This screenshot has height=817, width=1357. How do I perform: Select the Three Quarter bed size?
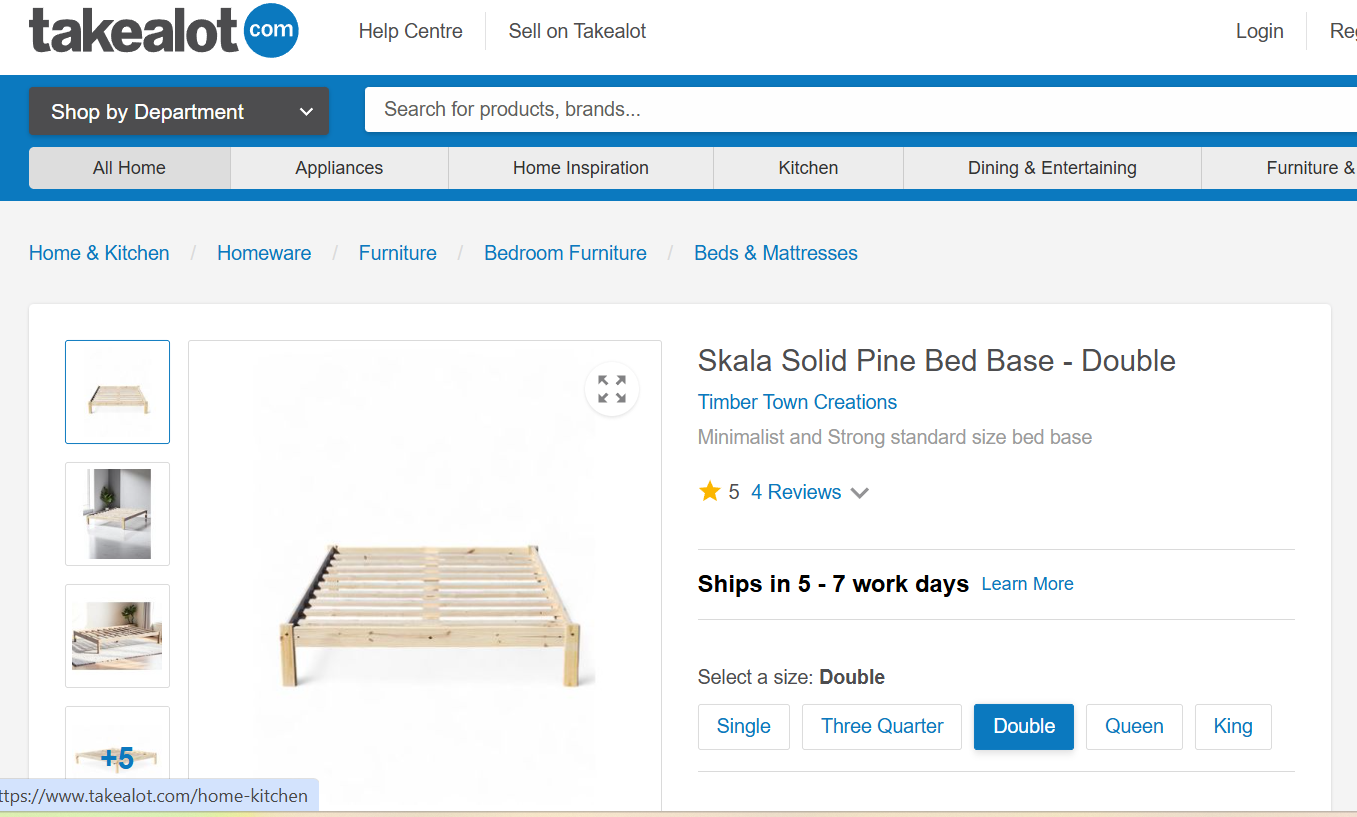[881, 726]
